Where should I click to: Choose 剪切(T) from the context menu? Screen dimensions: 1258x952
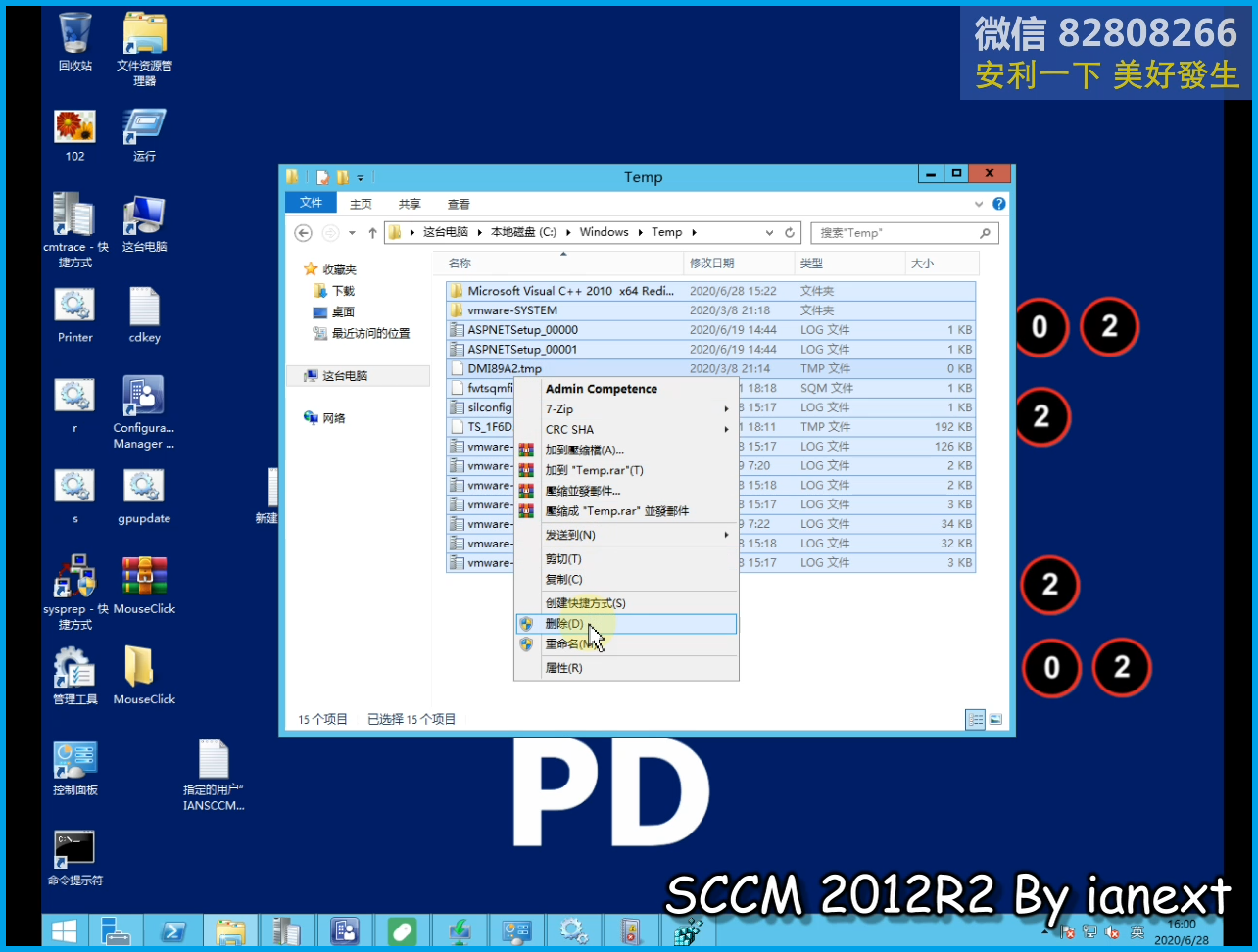tap(626, 559)
